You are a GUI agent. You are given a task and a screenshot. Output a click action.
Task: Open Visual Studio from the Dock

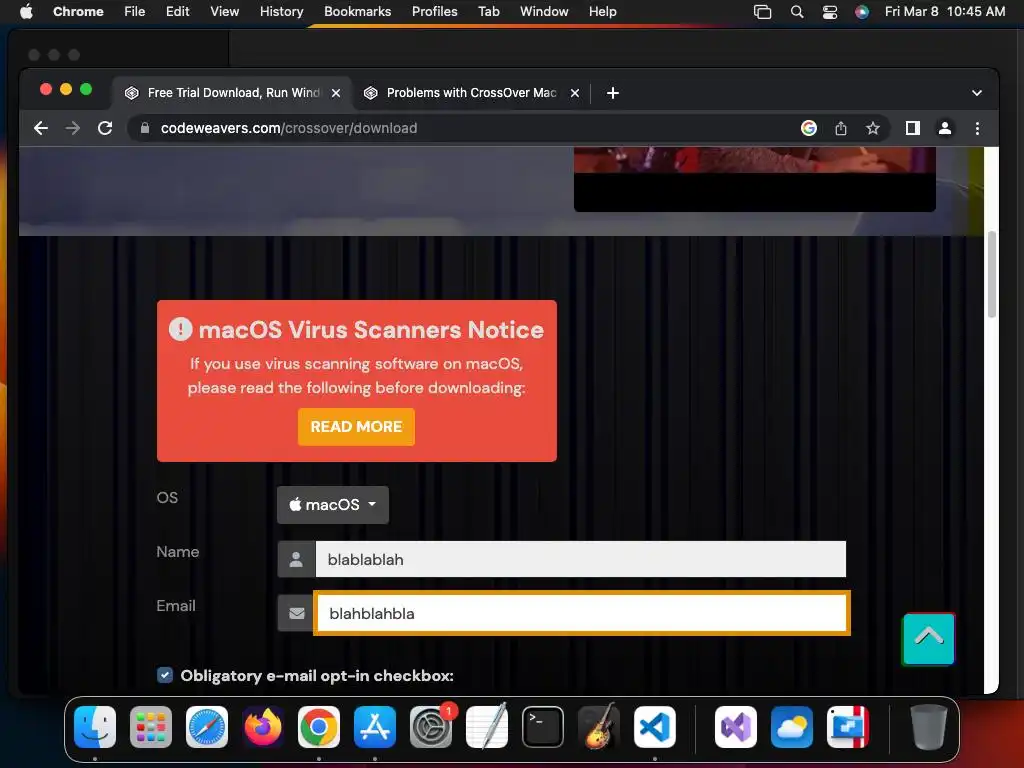click(736, 726)
